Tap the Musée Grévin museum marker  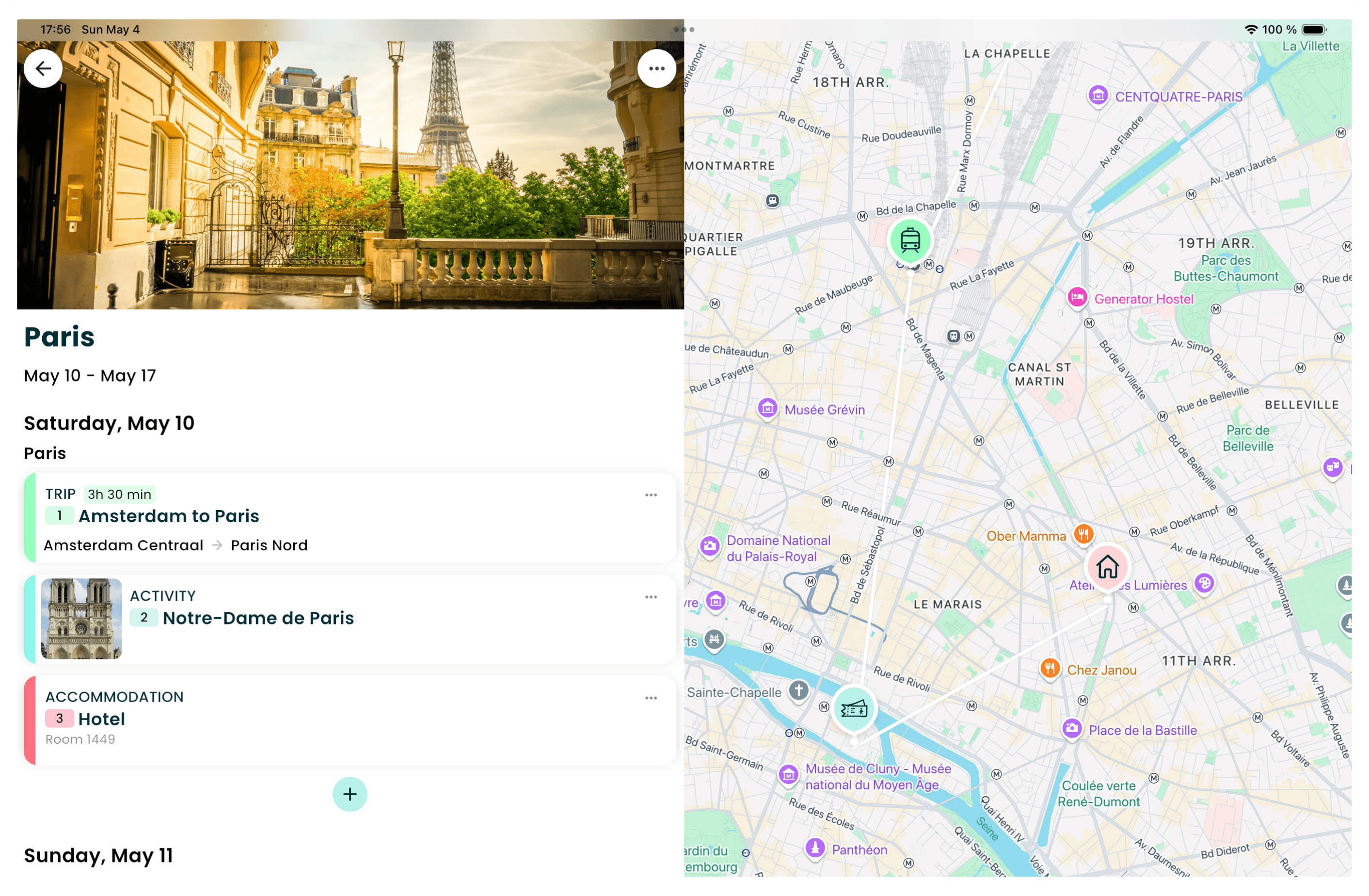[x=767, y=409]
